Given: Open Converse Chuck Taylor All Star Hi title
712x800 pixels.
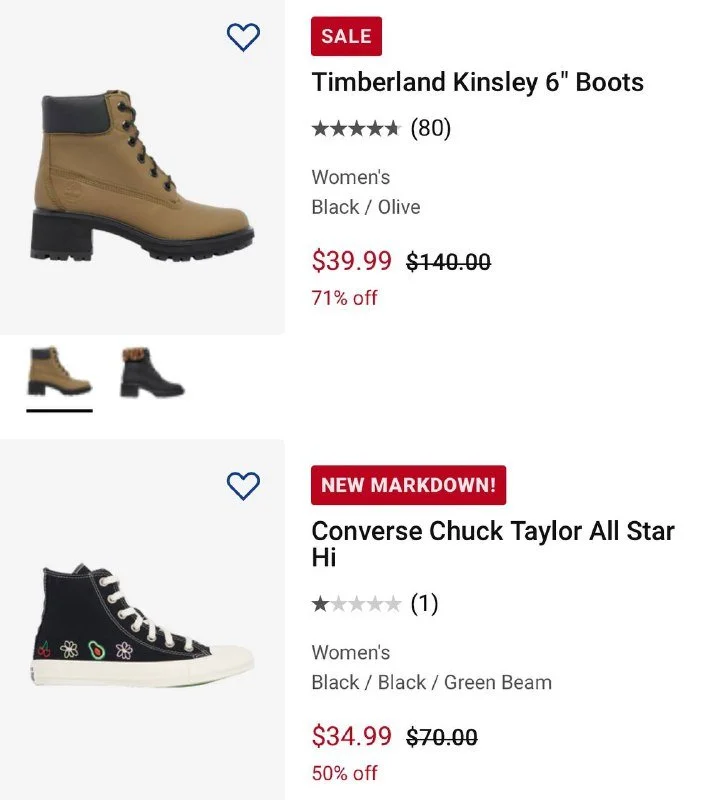Looking at the screenshot, I should coord(492,543).
